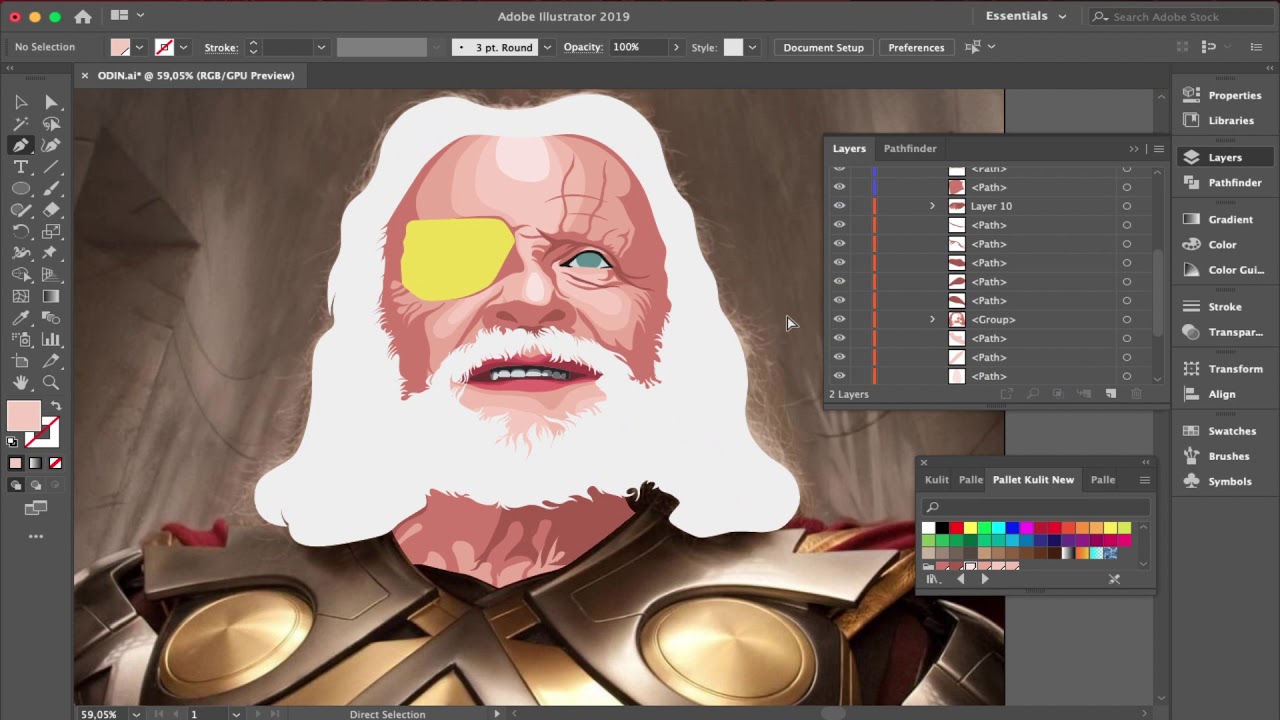Pick the Paintbrush tool

click(x=51, y=188)
